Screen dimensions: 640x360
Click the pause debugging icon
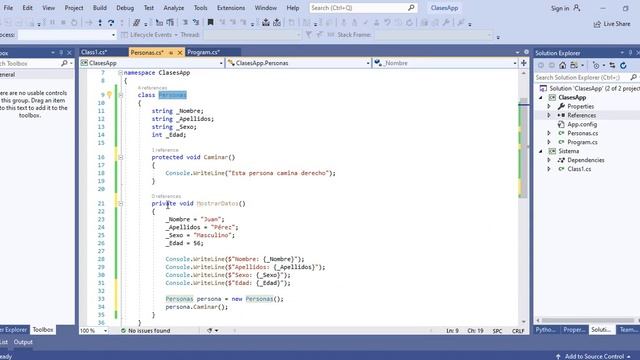pyautogui.click(x=53, y=23)
